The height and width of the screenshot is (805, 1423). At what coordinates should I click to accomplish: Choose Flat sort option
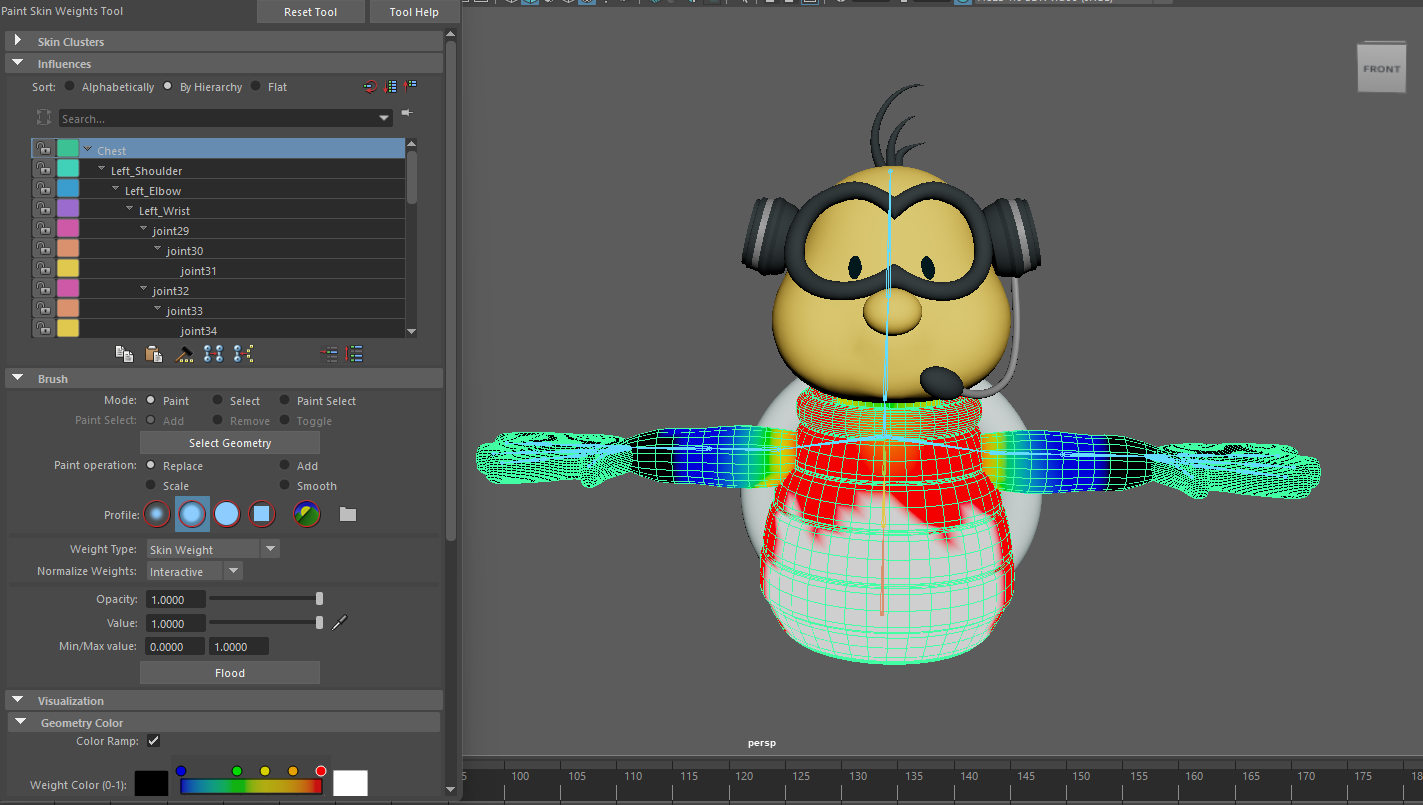coord(256,86)
